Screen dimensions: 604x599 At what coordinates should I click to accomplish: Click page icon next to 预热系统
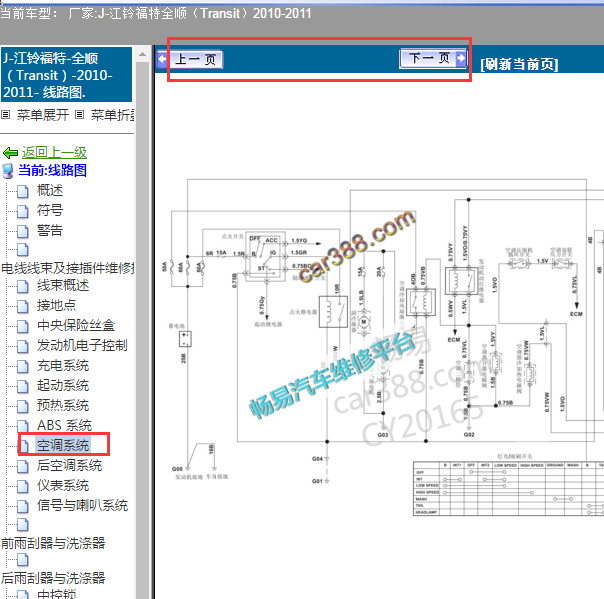pos(23,406)
